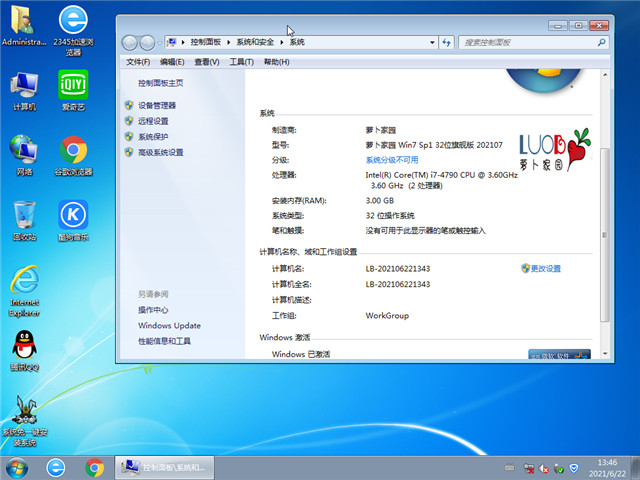Open the 编辑(E) menu

[172, 62]
